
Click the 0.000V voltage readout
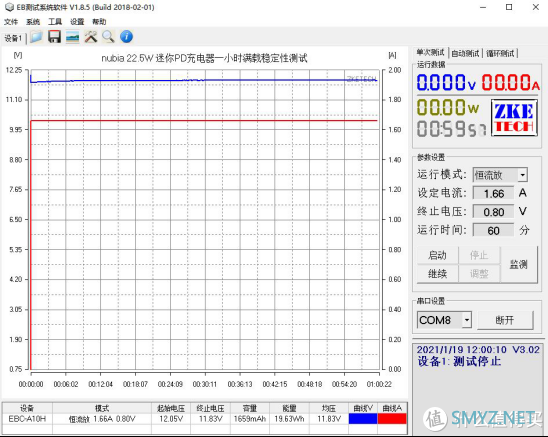tap(446, 83)
